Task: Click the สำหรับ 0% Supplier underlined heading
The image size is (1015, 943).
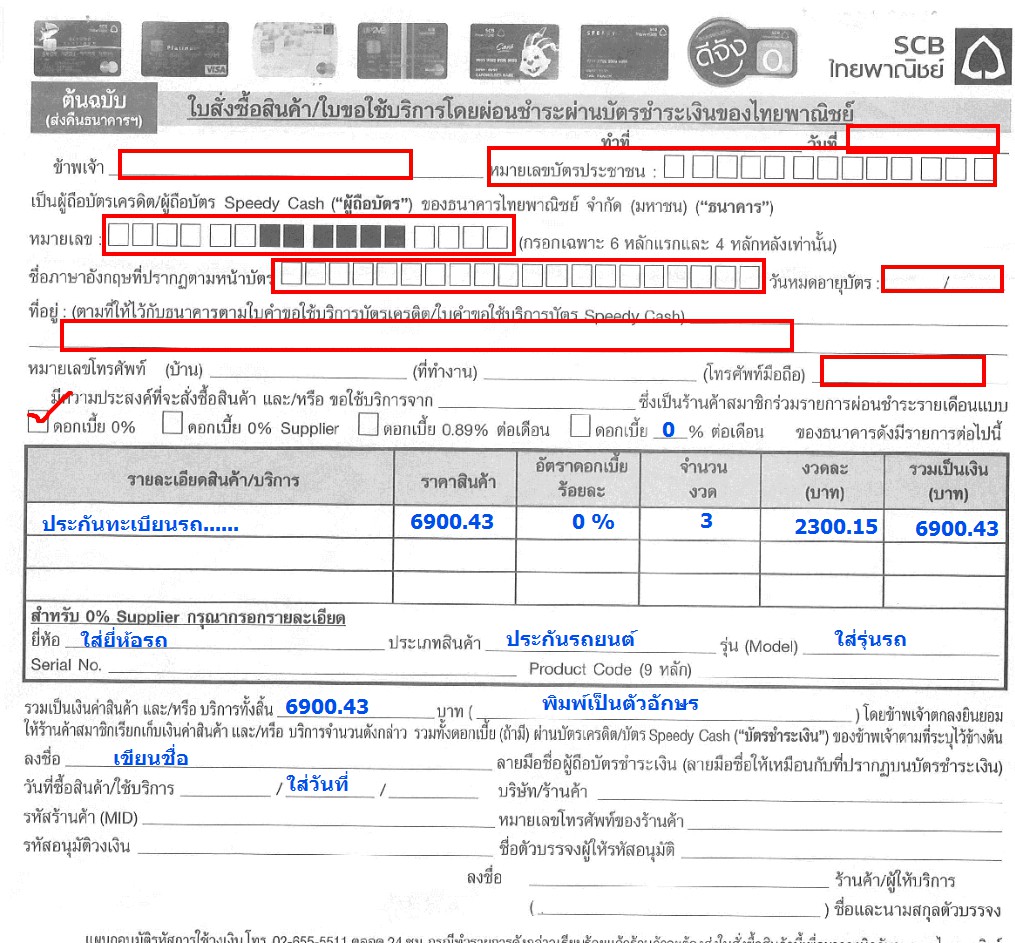Action: tap(188, 617)
